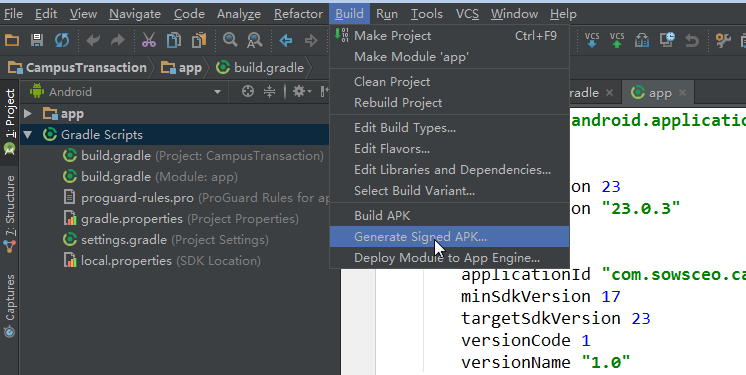
Task: Click the Synchronize refresh icon
Action: pyautogui.click(x=62, y=40)
